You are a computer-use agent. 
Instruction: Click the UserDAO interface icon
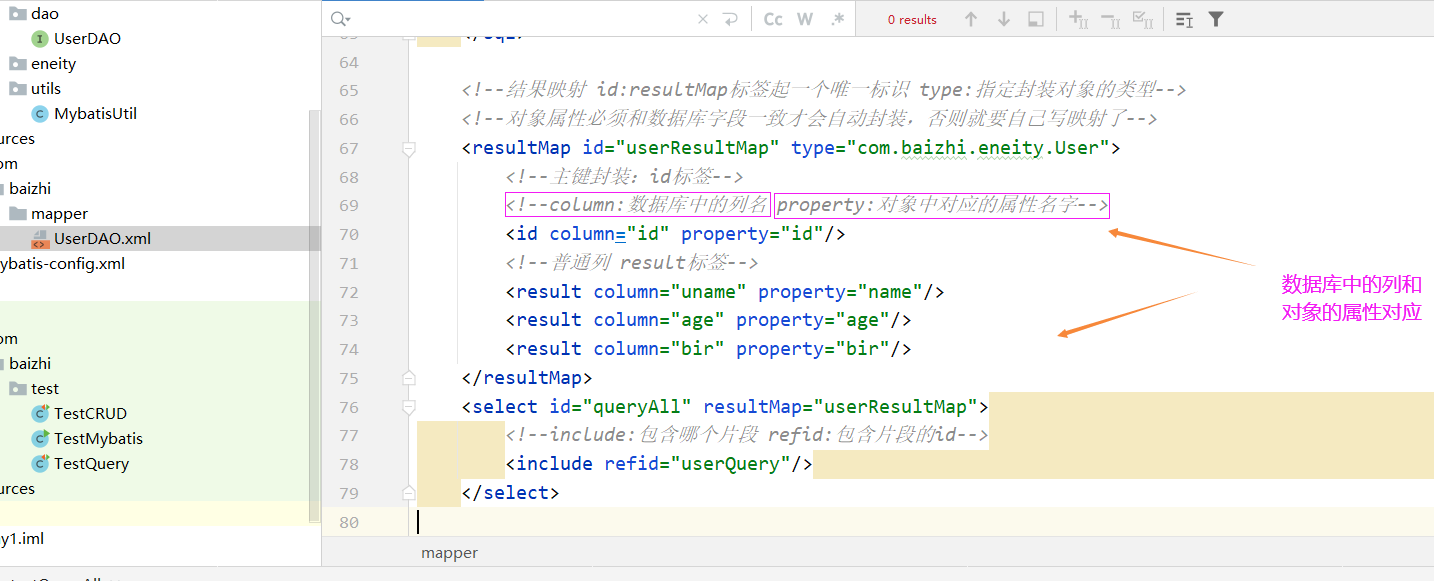coord(40,39)
